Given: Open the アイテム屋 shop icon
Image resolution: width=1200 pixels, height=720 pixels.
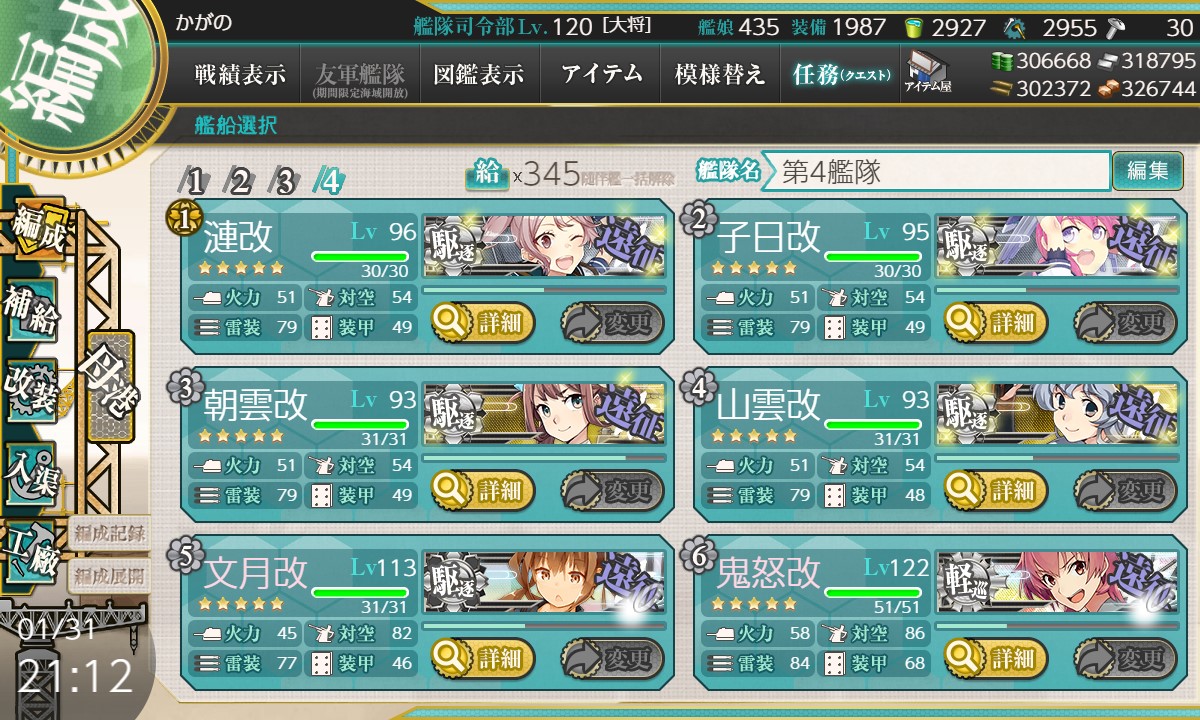Looking at the screenshot, I should pos(927,72).
